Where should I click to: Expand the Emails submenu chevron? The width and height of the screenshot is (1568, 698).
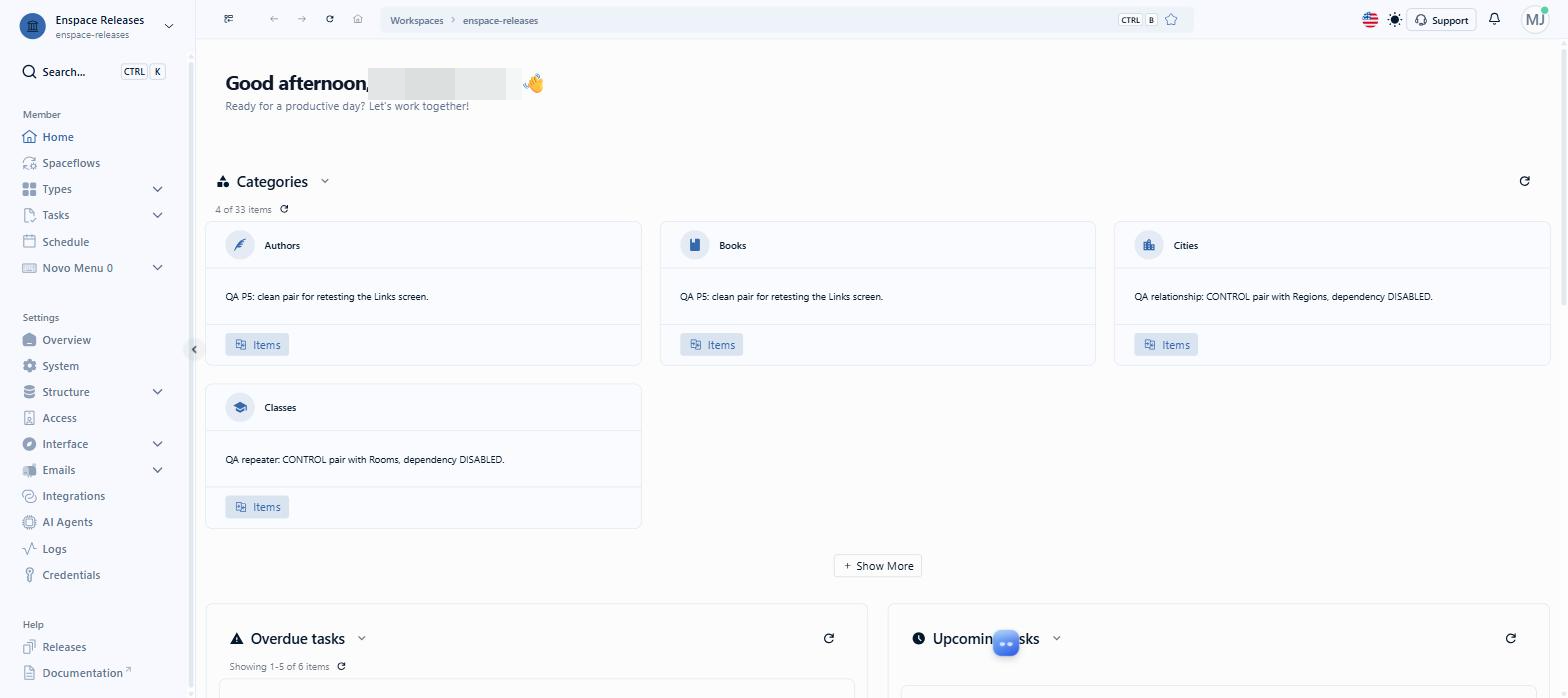[158, 470]
